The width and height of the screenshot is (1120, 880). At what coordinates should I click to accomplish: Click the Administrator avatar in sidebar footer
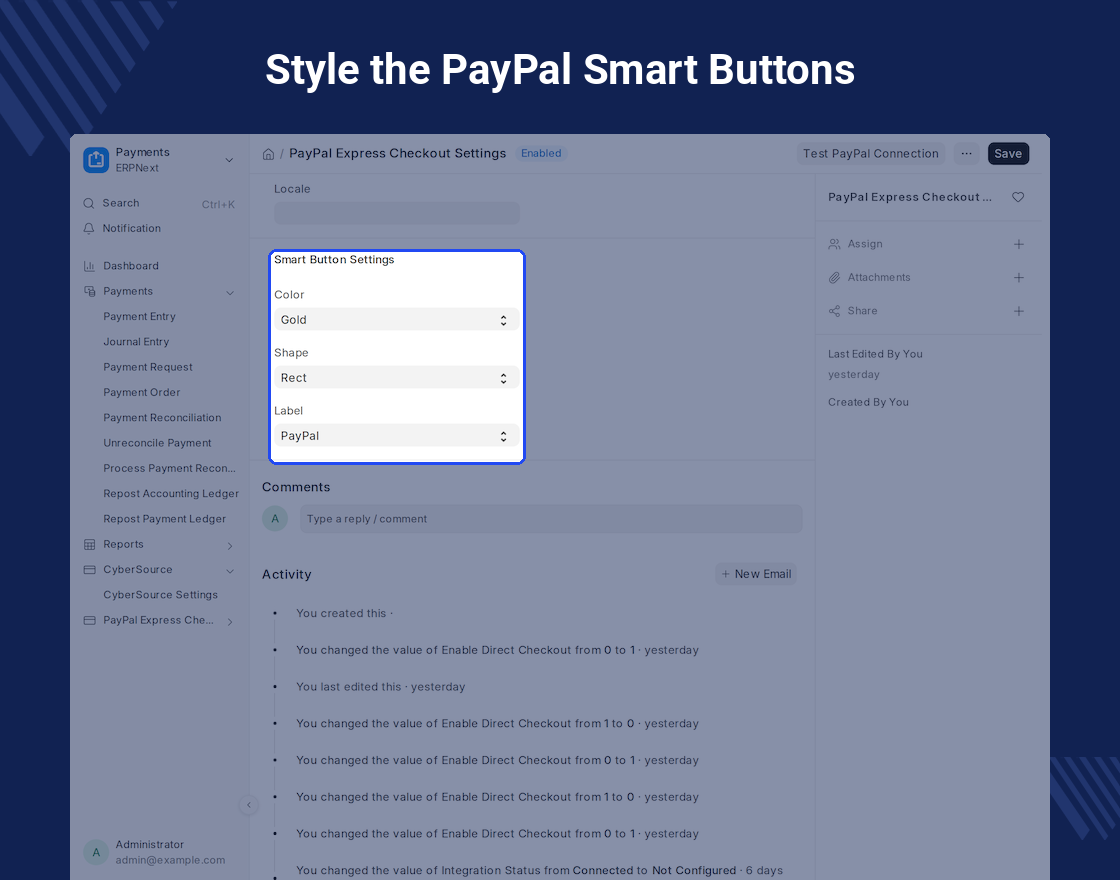coord(96,852)
